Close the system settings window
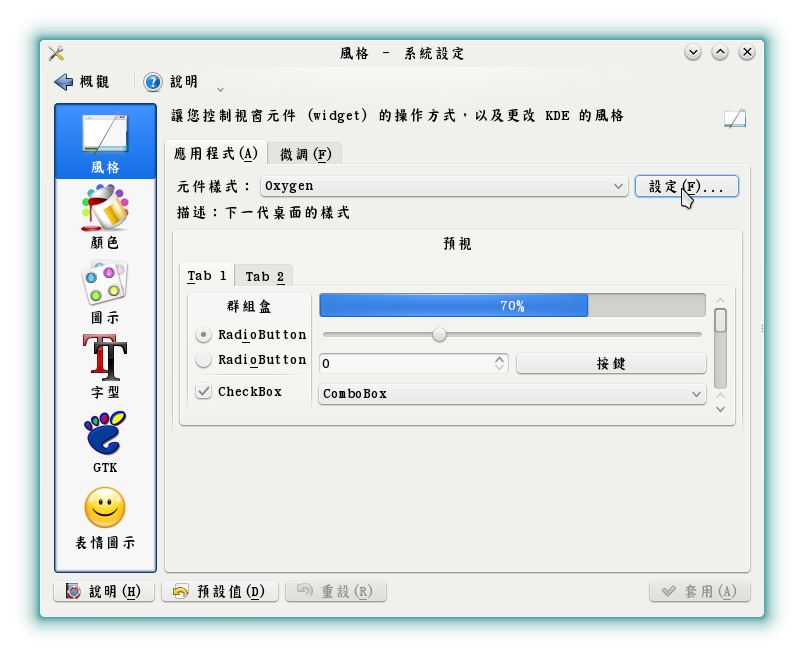The width and height of the screenshot is (804, 657). point(747,52)
